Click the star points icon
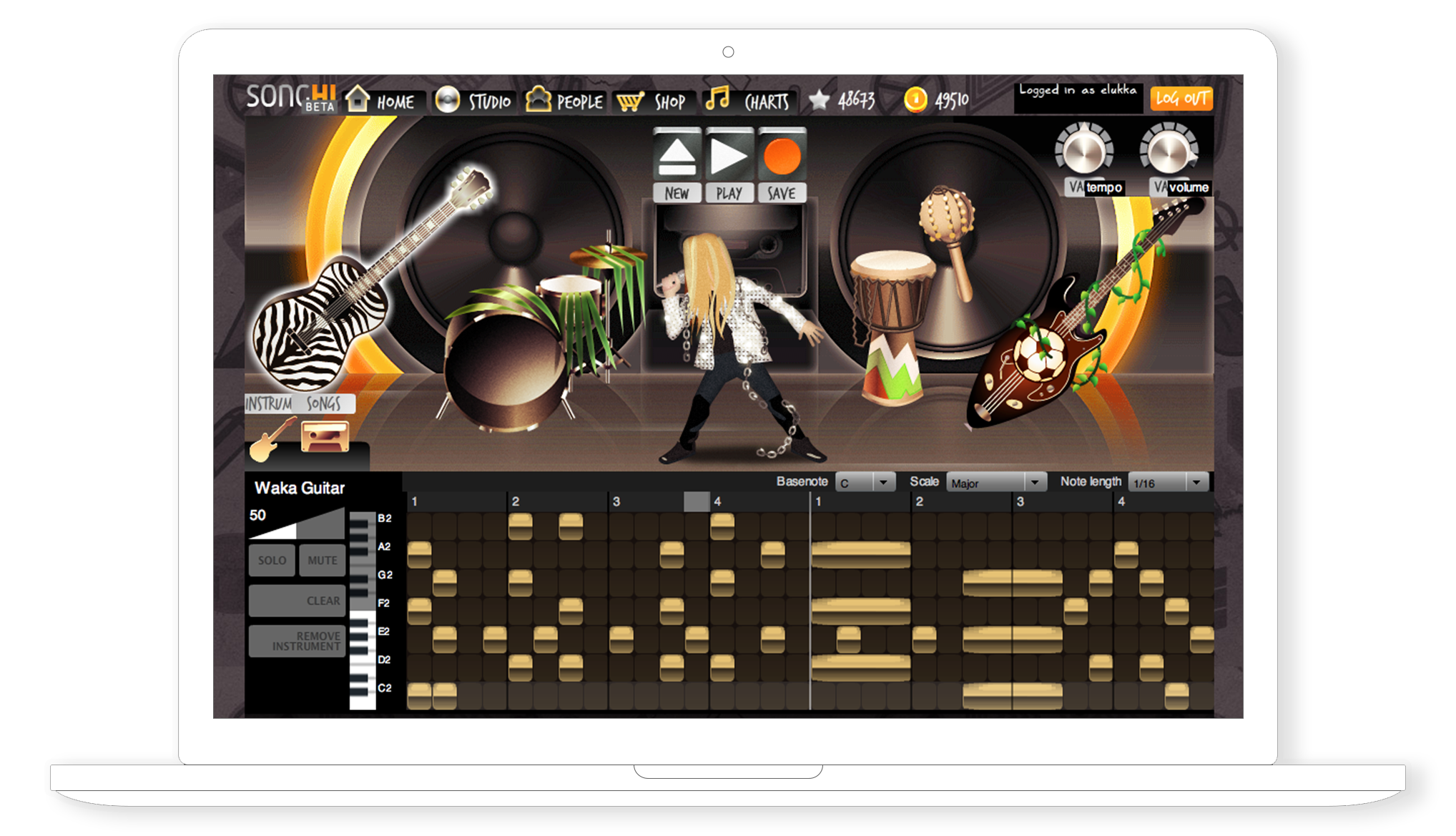 [x=819, y=99]
